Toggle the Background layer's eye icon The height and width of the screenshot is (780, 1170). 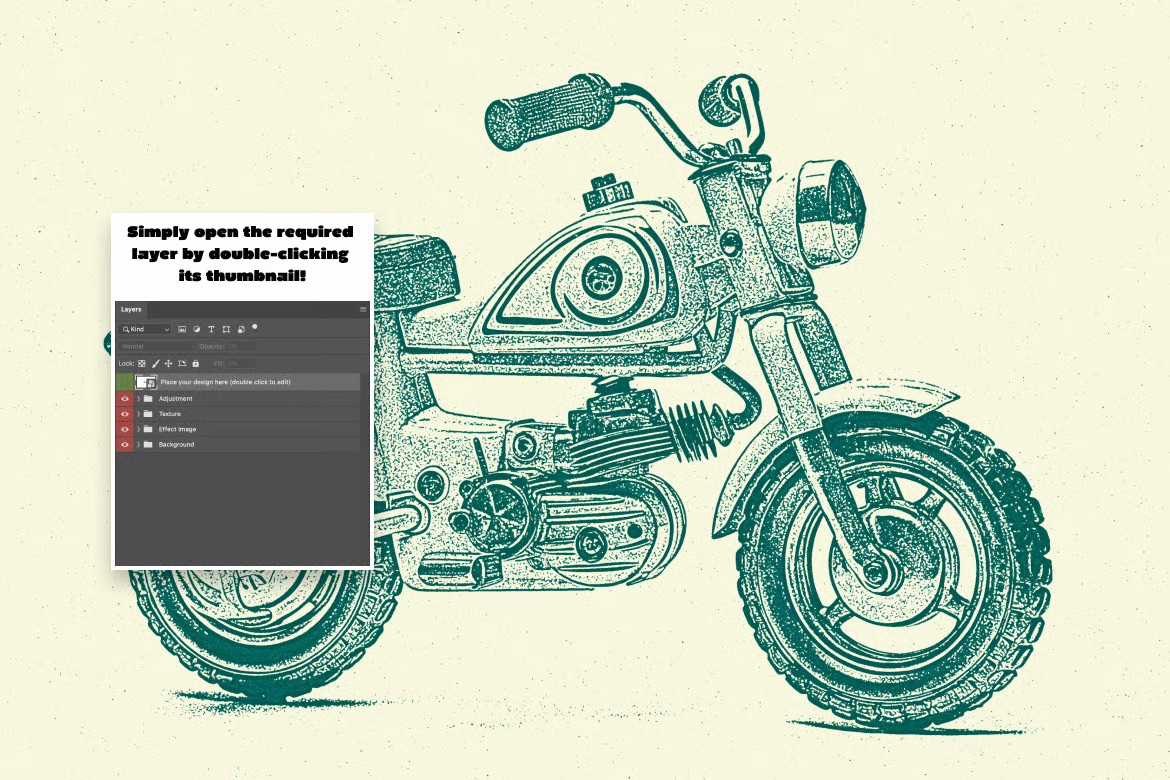pos(125,444)
